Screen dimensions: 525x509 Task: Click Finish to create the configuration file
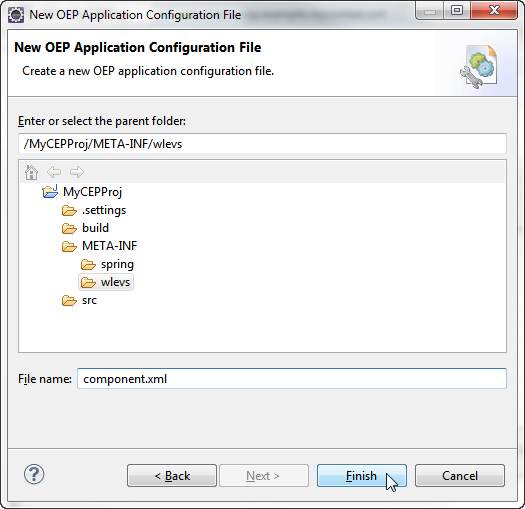coord(362,476)
